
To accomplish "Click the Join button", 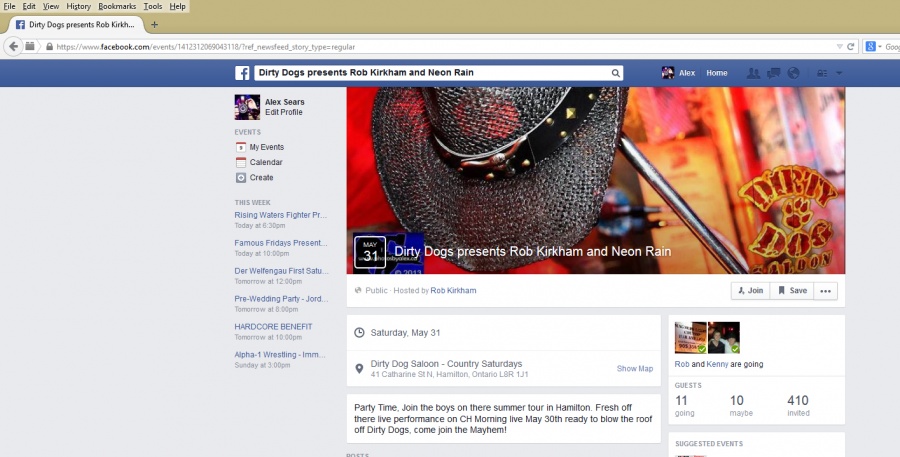I will pyautogui.click(x=751, y=291).
